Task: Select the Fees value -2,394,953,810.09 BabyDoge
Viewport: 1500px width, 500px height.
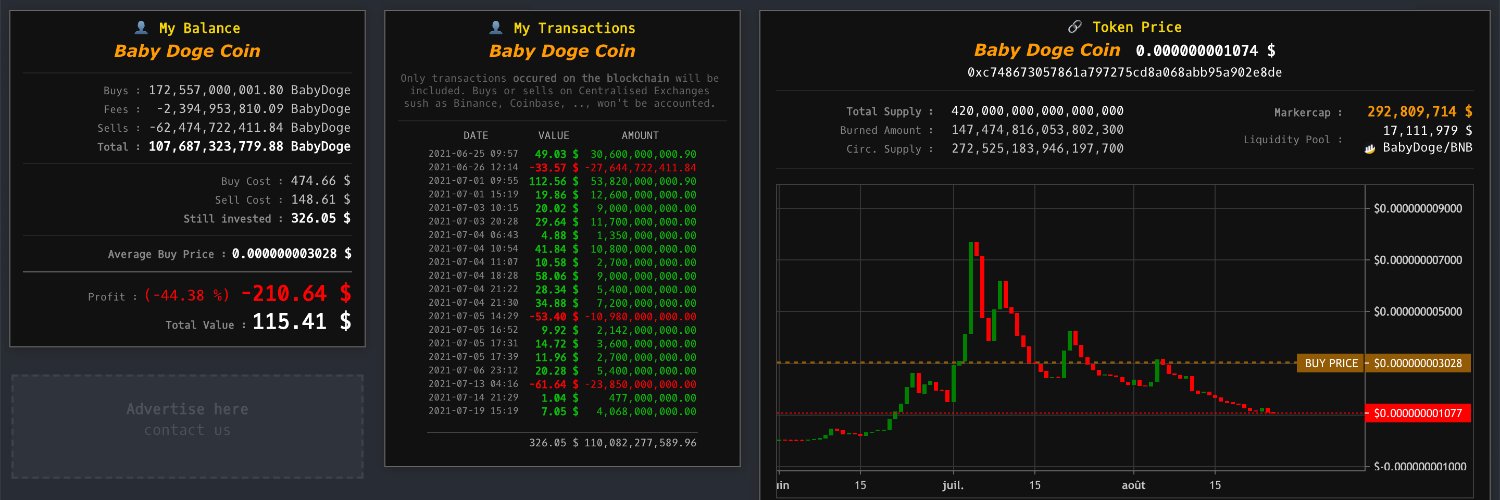Action: [x=254, y=108]
